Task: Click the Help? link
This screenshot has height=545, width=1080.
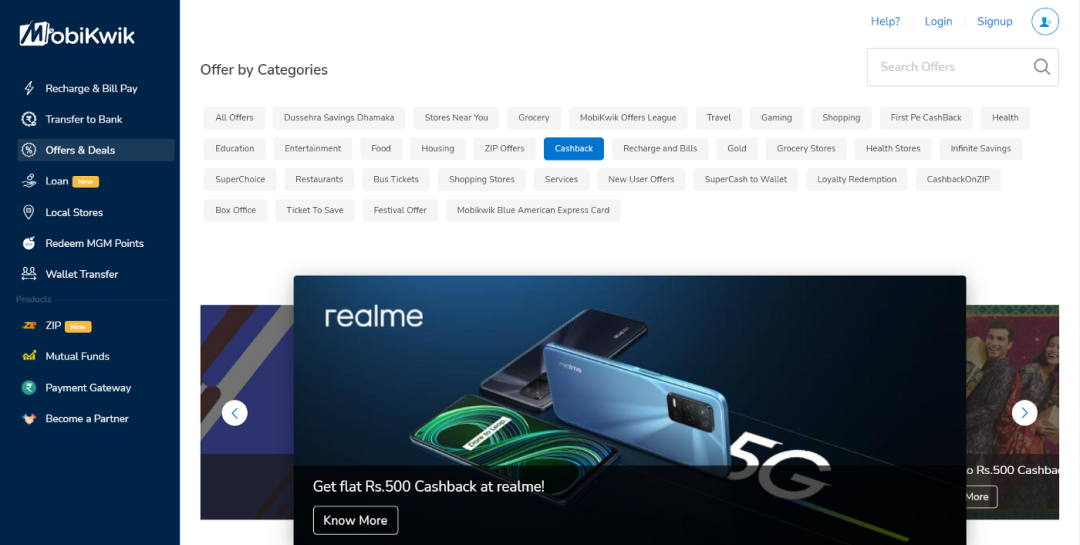Action: 885,21
